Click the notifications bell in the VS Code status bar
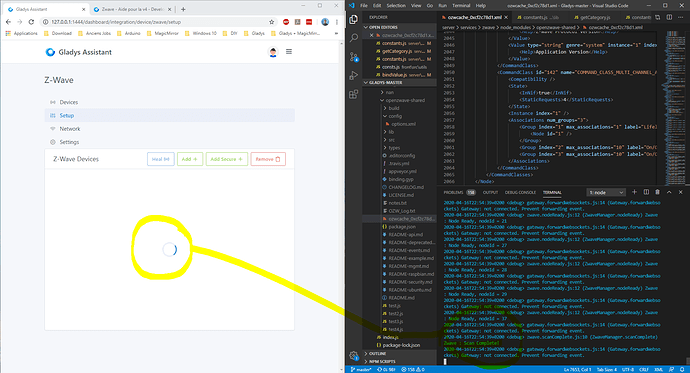 (x=683, y=369)
